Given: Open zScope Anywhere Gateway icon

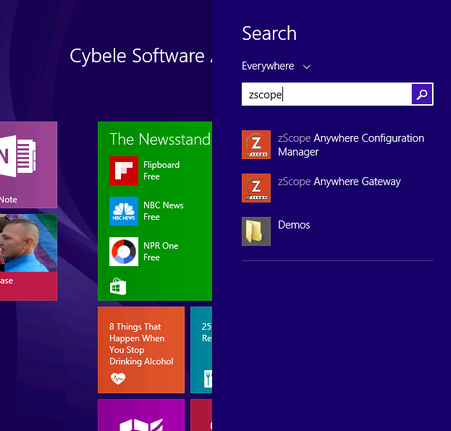Looking at the screenshot, I should (256, 188).
